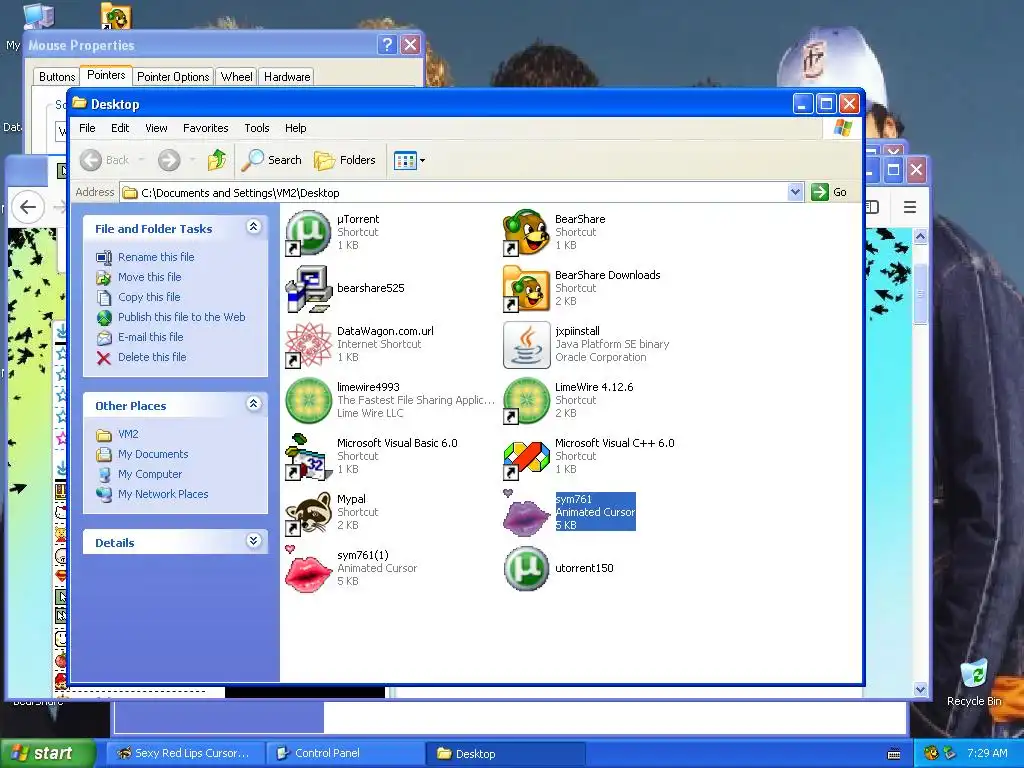The width and height of the screenshot is (1024, 768).
Task: Open the Edit menu
Action: 120,128
